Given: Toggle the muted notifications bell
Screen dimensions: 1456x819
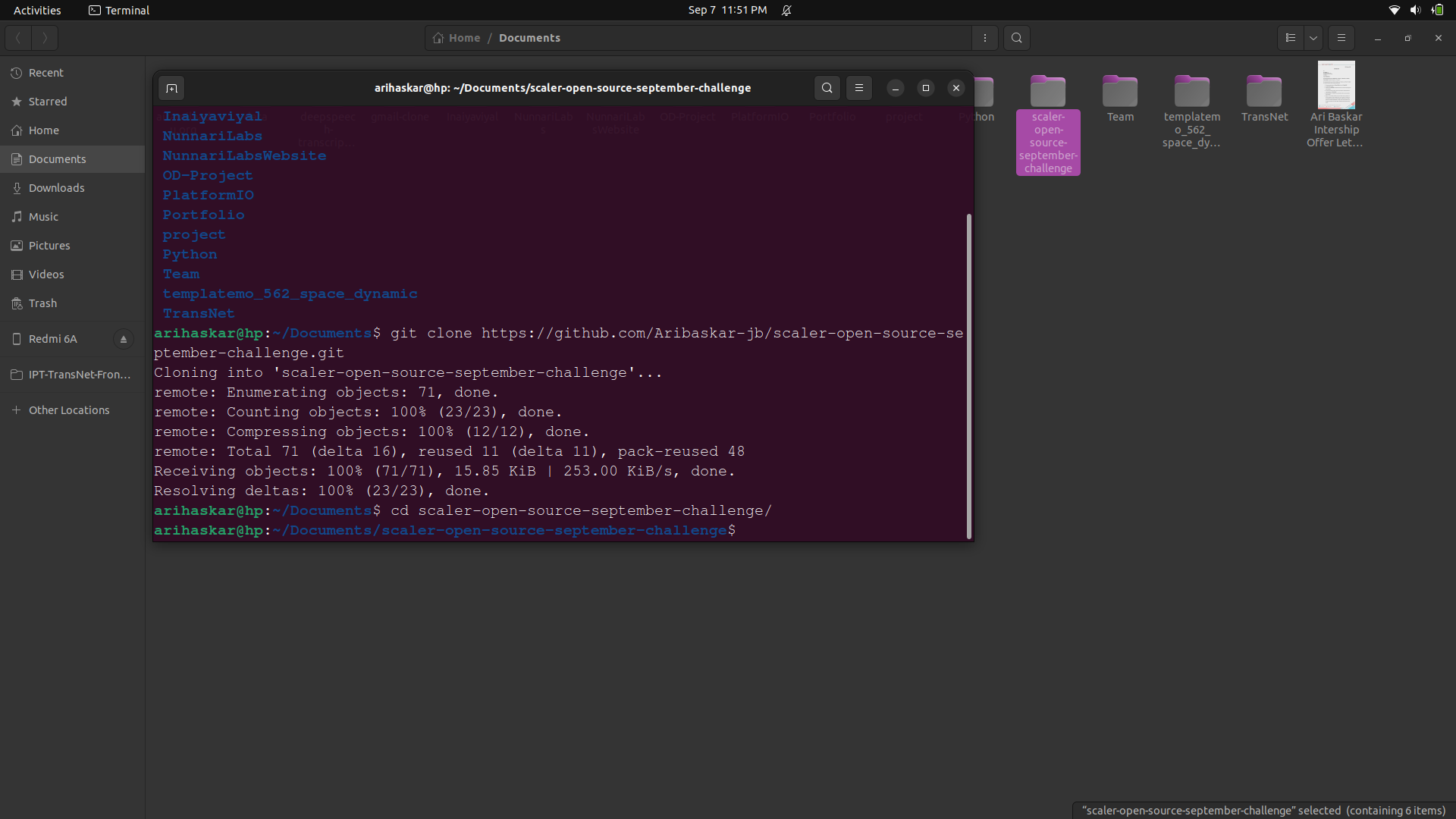Looking at the screenshot, I should (787, 10).
